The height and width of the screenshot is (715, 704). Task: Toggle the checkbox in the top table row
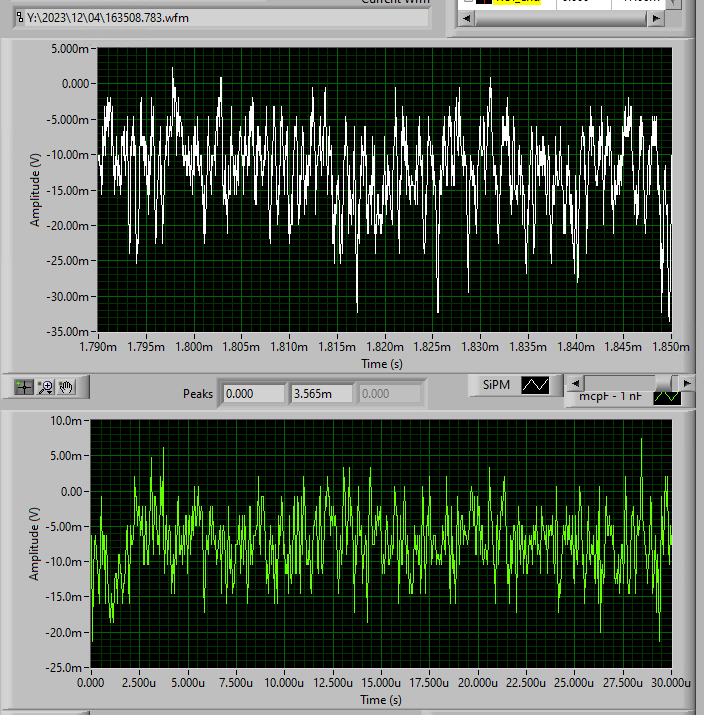point(468,3)
